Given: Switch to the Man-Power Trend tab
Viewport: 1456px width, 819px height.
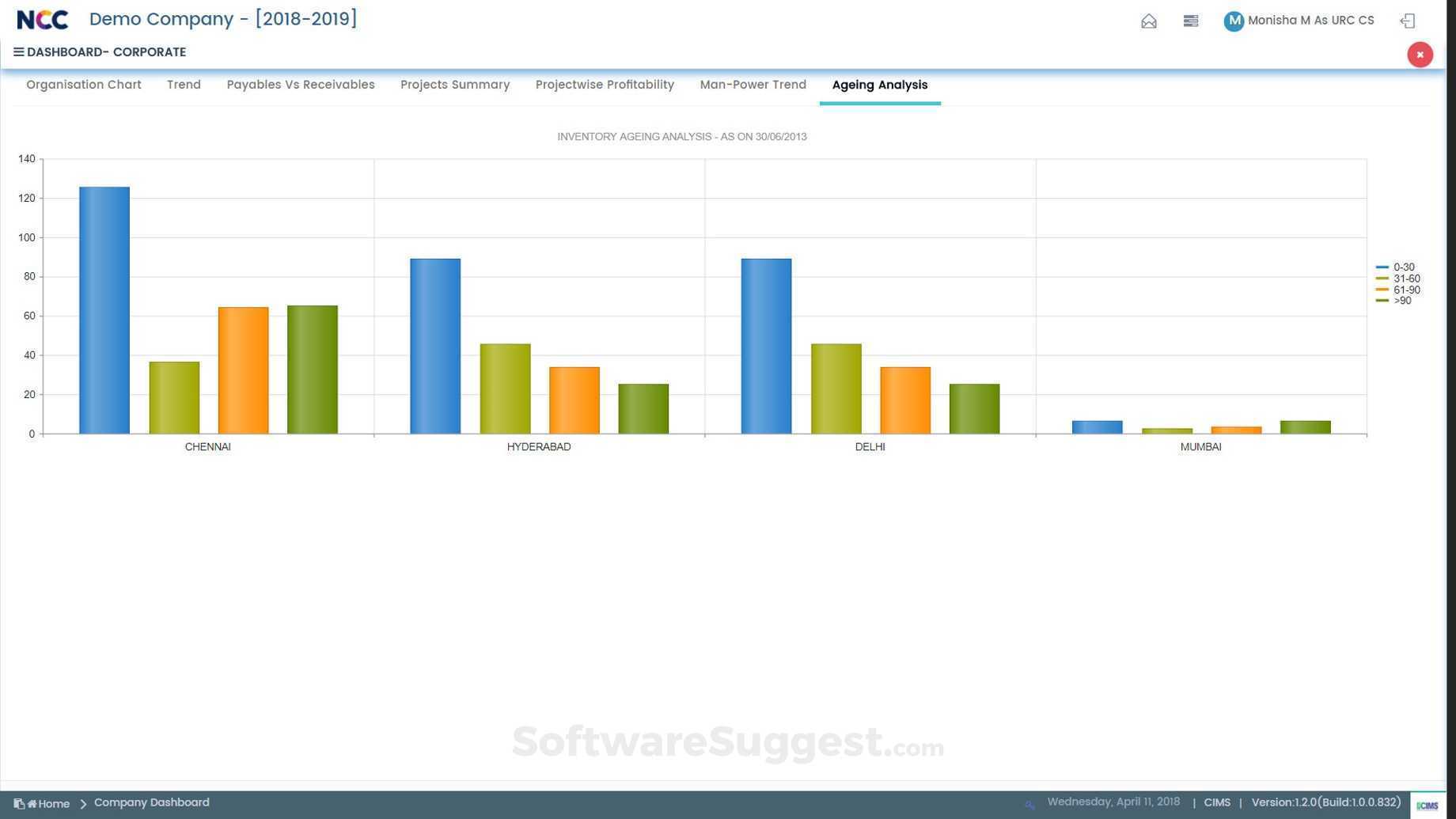Looking at the screenshot, I should click(753, 85).
